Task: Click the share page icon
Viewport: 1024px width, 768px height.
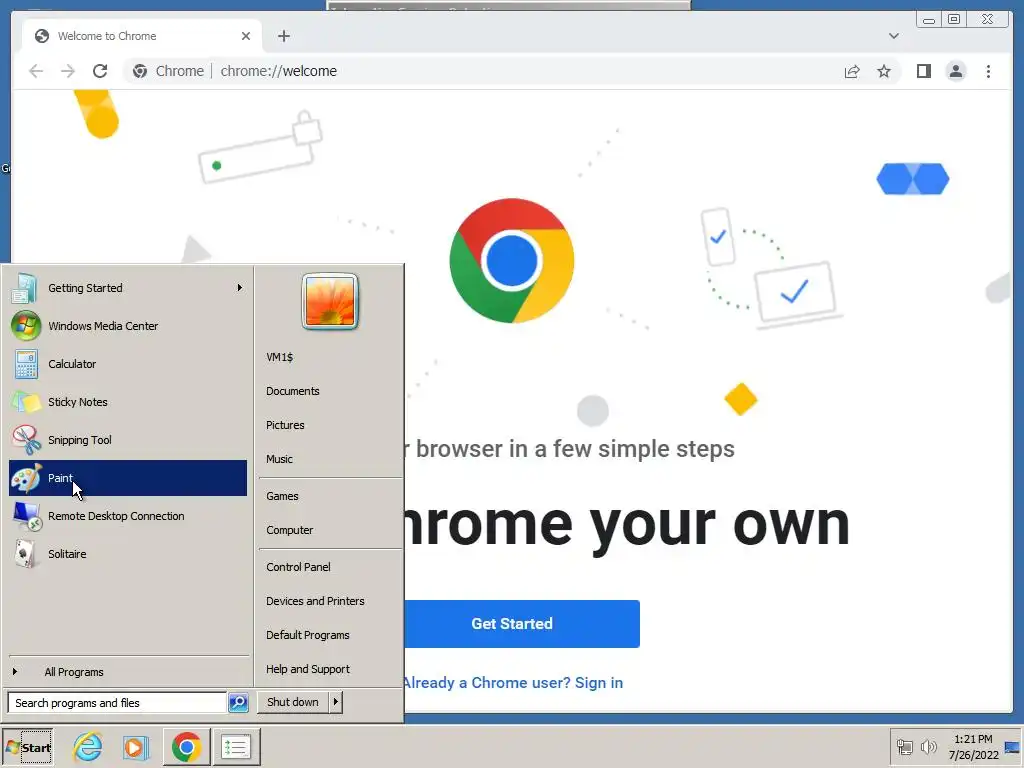Action: tap(852, 71)
